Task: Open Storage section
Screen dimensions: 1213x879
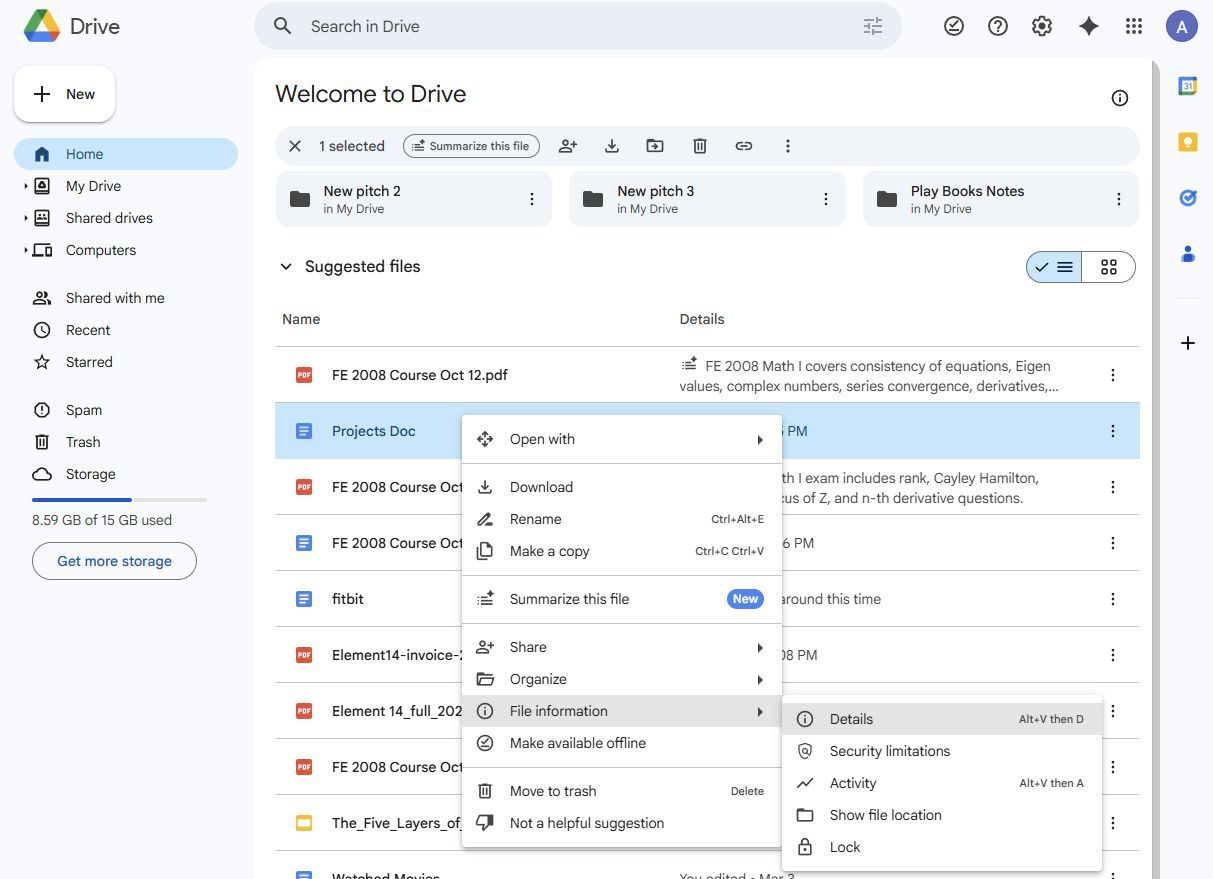Action: 126,474
